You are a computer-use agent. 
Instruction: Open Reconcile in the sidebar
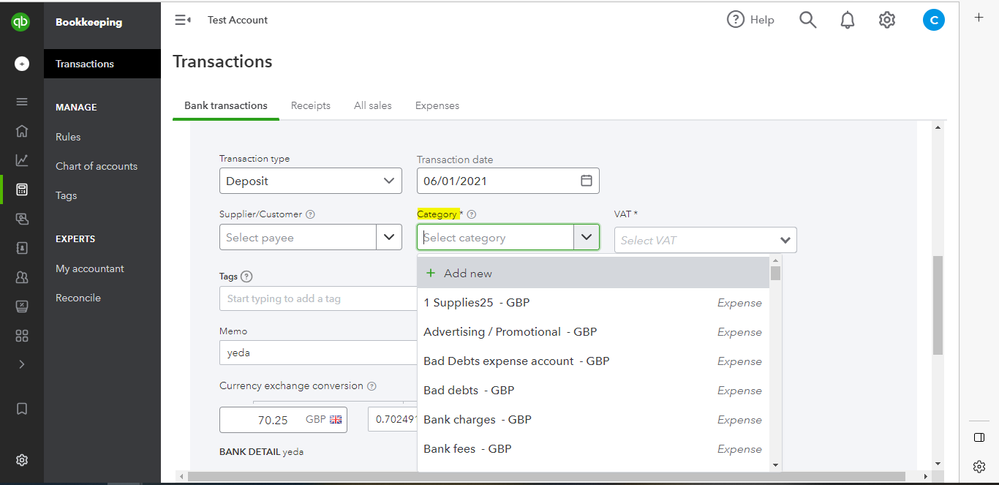[78, 298]
